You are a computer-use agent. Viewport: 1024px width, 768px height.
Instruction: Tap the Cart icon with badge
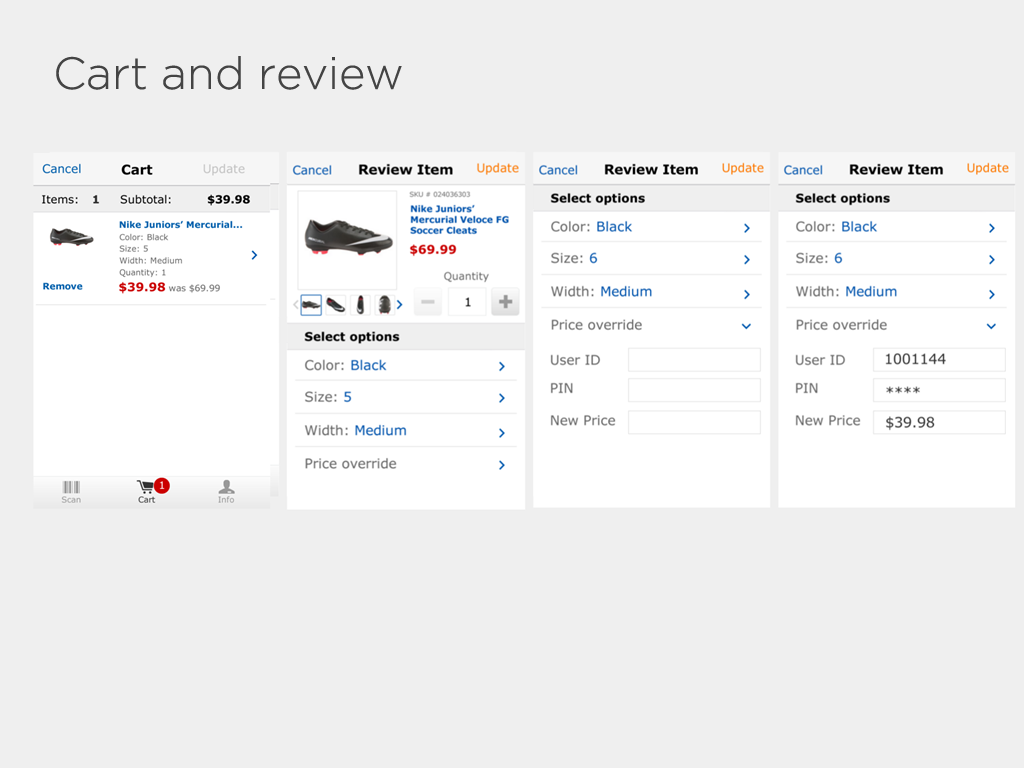pos(152,491)
